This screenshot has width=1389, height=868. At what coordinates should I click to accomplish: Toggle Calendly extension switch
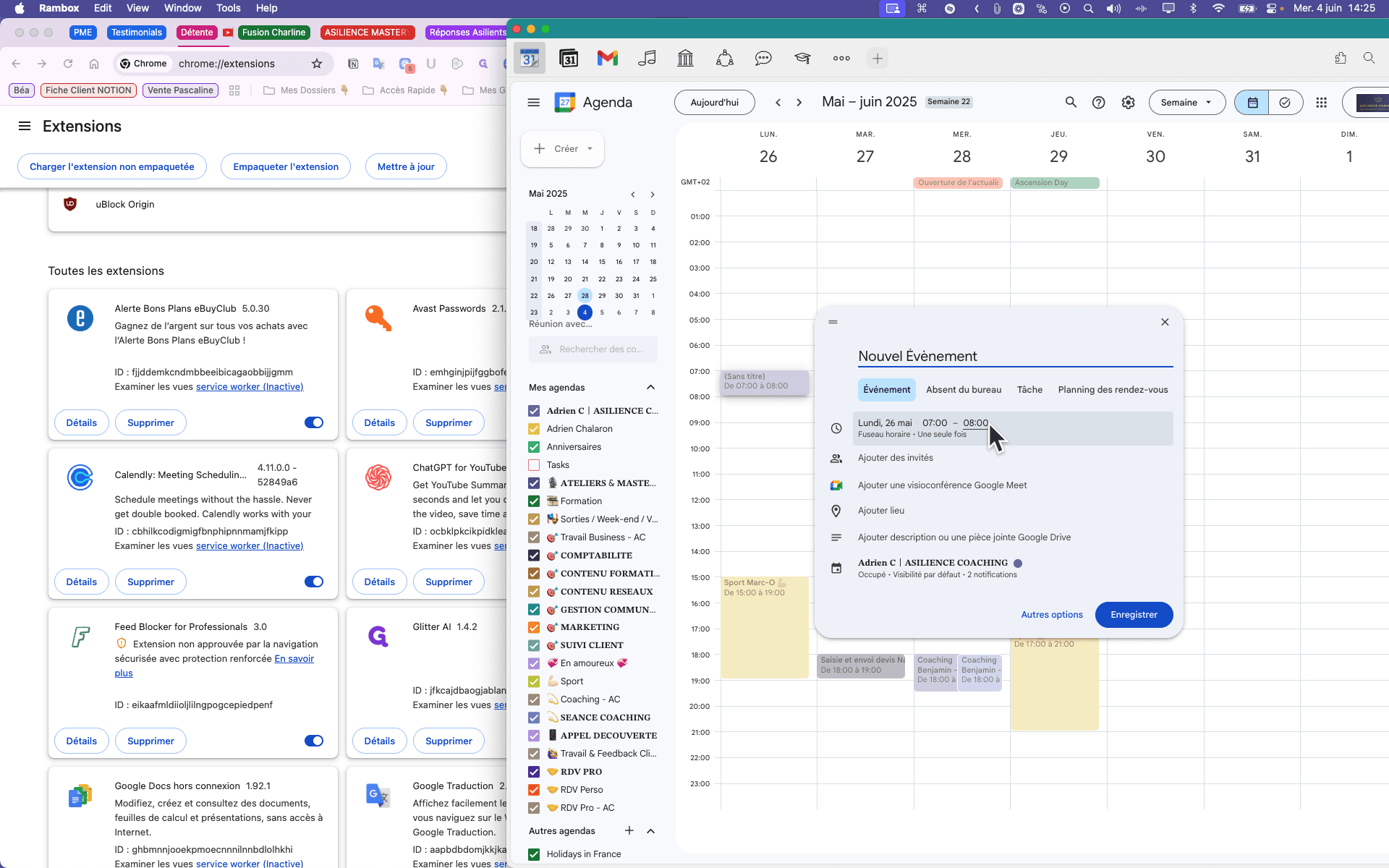pyautogui.click(x=314, y=582)
